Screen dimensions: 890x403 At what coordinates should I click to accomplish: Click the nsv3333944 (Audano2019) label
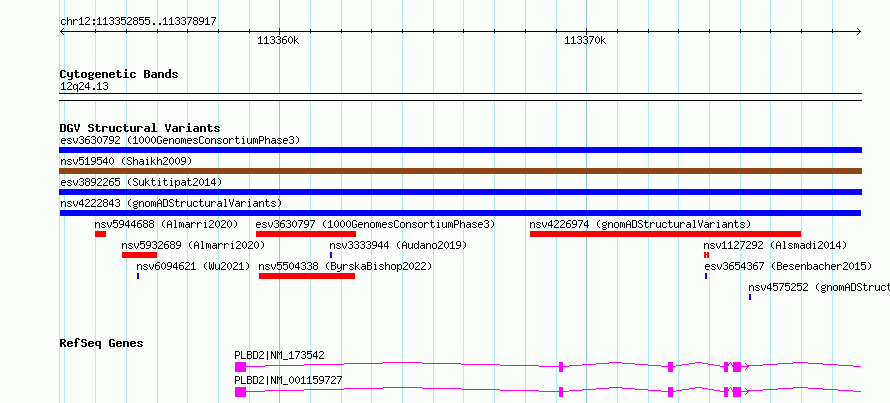[x=398, y=245]
